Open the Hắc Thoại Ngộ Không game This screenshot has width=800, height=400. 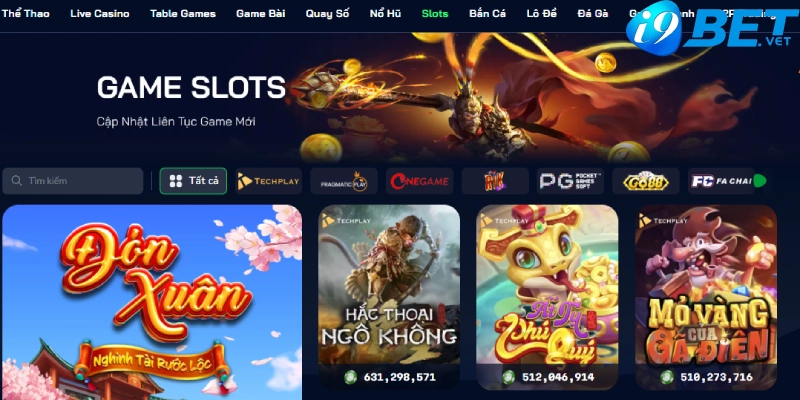pos(389,298)
